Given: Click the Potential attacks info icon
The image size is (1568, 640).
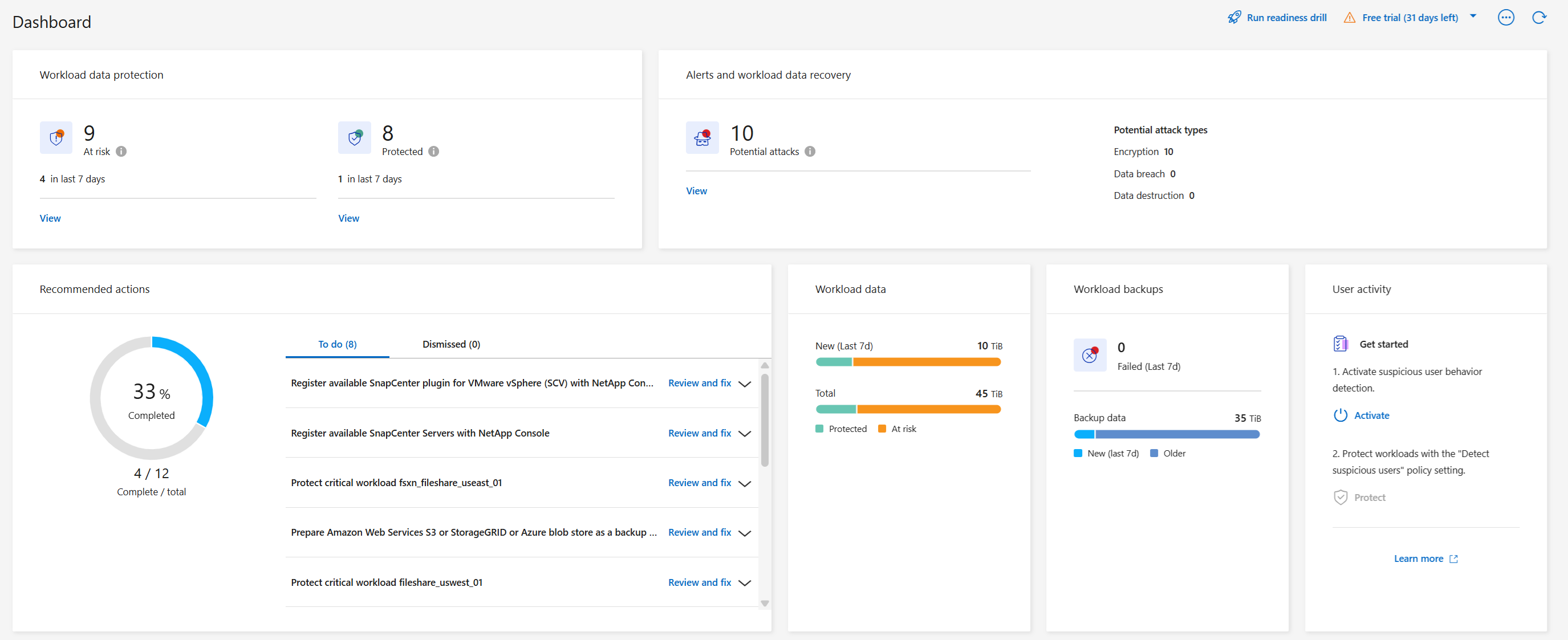Looking at the screenshot, I should tap(810, 152).
